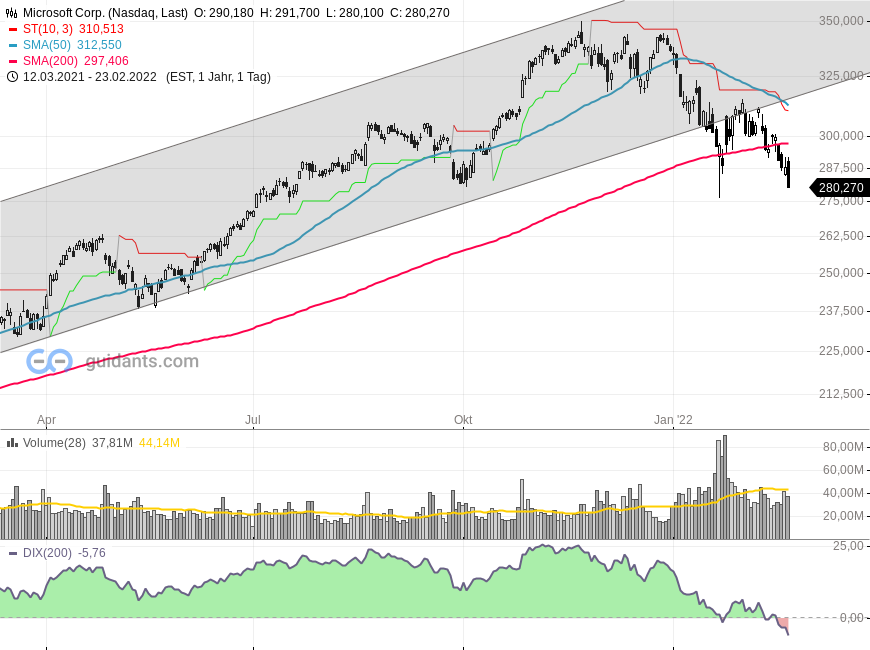Click the Okt time axis label
The height and width of the screenshot is (650, 870).
pos(463,420)
